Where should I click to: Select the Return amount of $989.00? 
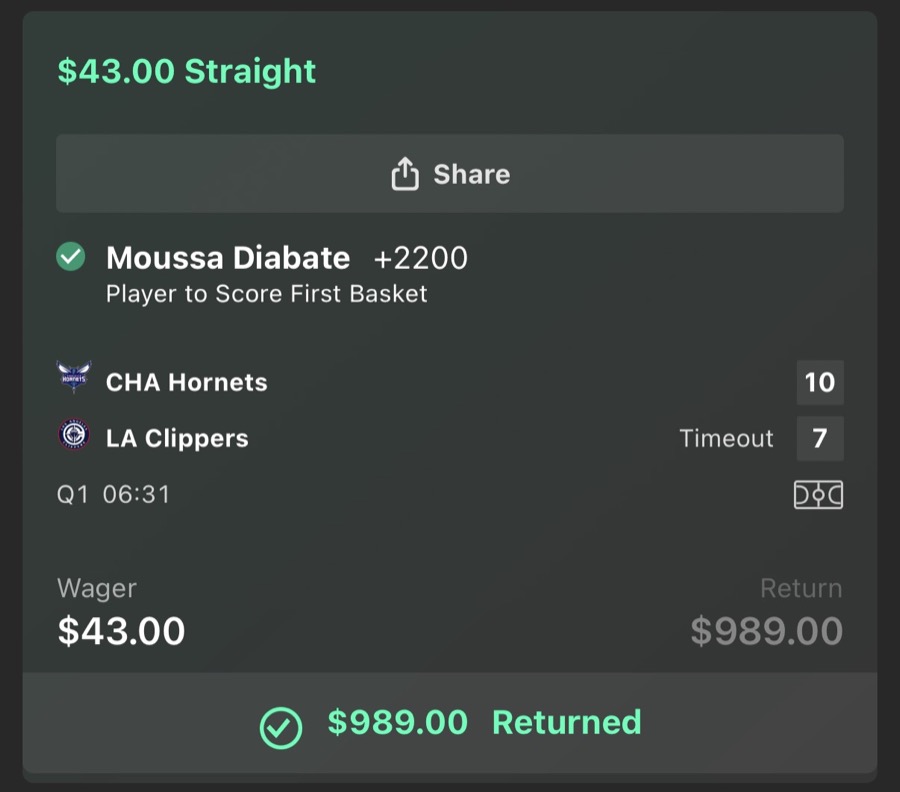click(766, 630)
